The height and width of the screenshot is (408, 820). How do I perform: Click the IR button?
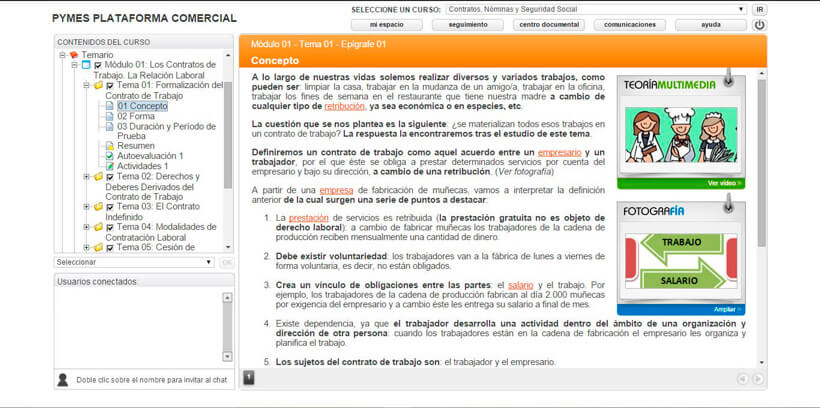point(759,9)
